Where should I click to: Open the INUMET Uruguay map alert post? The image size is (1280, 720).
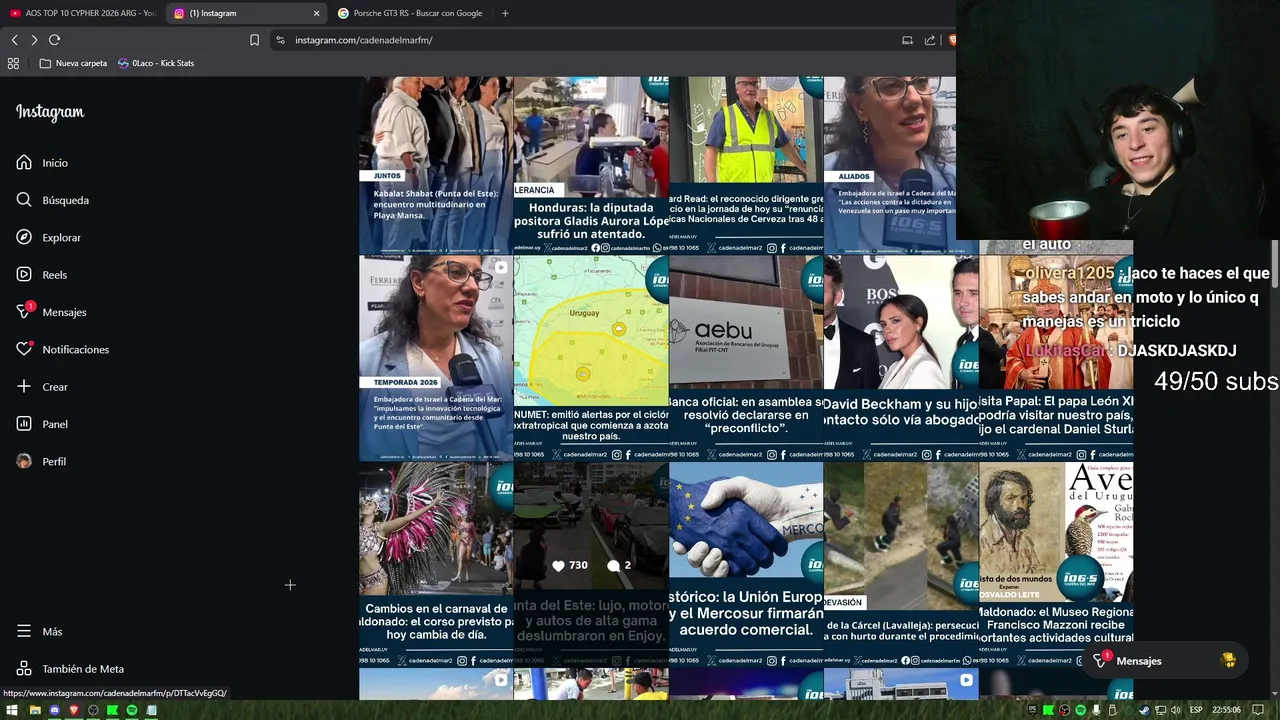point(591,358)
